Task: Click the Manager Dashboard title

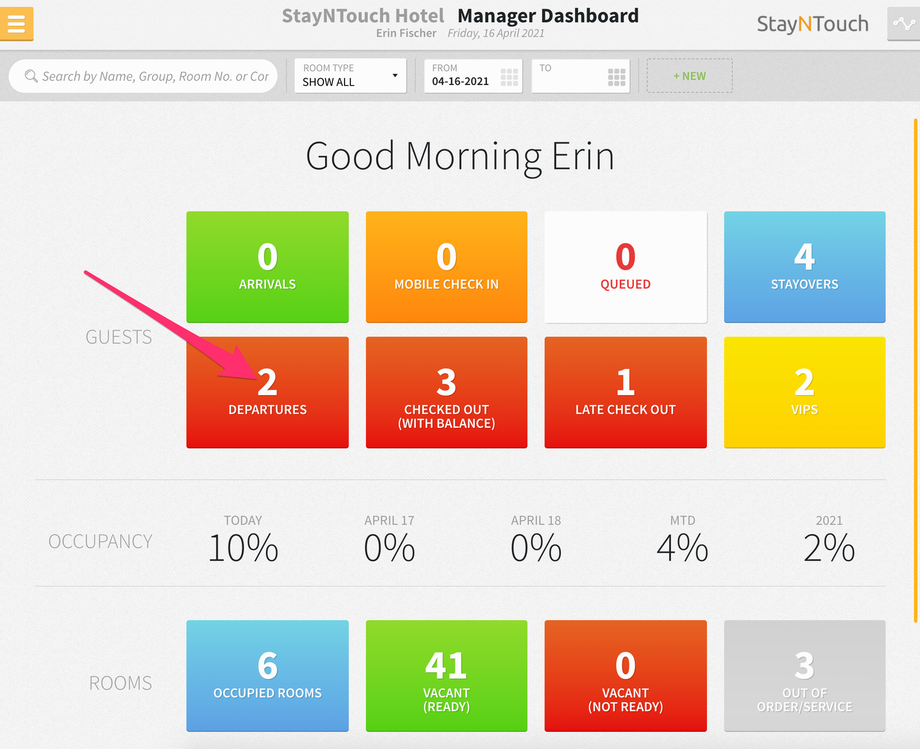Action: [x=548, y=16]
